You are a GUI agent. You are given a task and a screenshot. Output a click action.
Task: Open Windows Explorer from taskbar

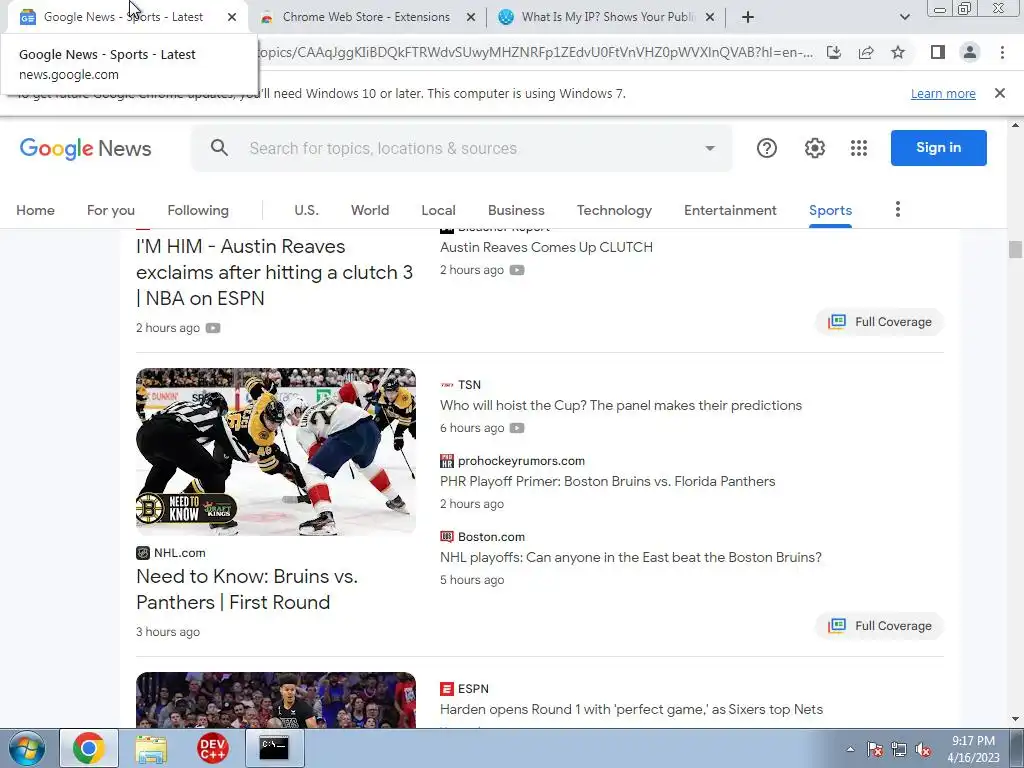[151, 748]
